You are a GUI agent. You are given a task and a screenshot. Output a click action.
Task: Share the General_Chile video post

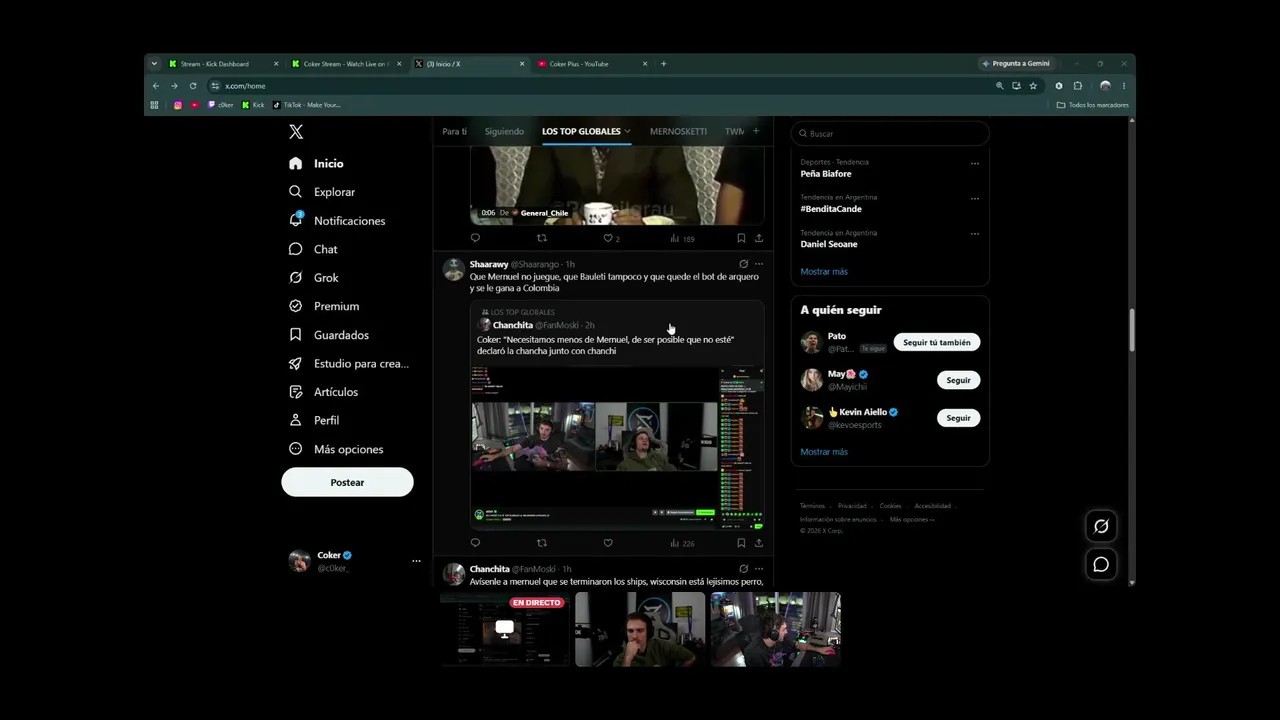pyautogui.click(x=759, y=238)
